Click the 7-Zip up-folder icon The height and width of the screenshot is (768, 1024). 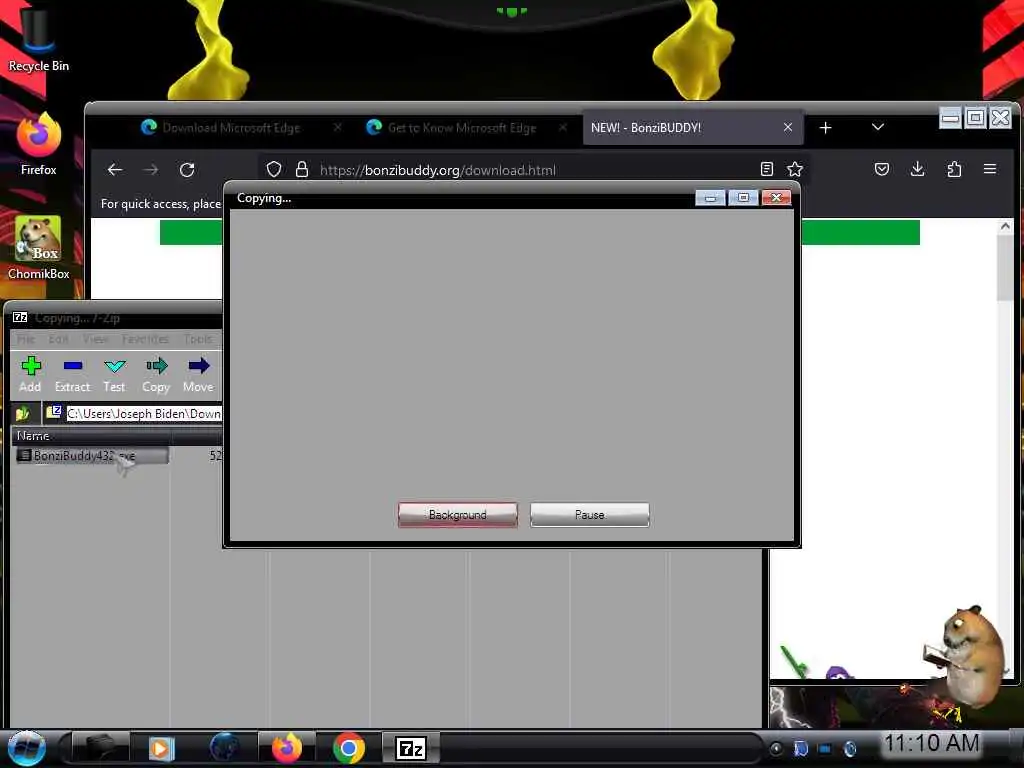[x=23, y=413]
